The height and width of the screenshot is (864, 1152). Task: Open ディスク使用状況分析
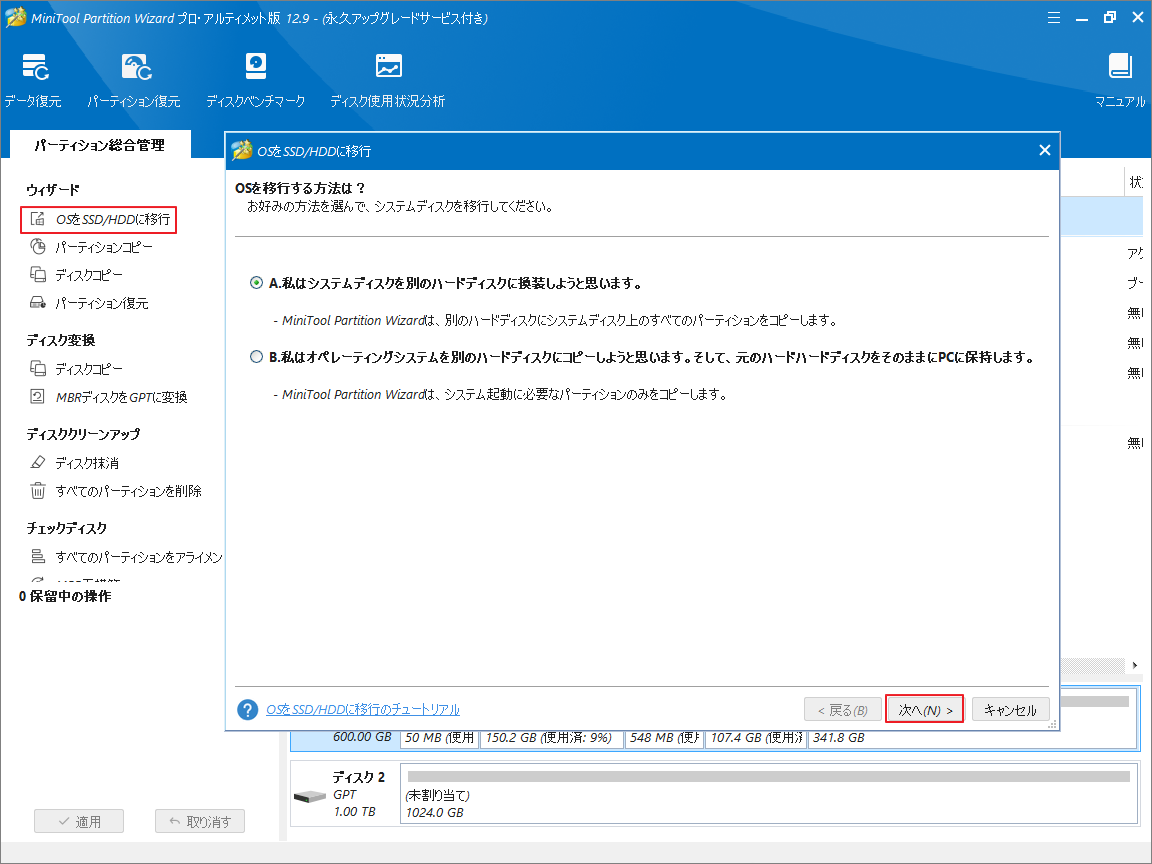pos(388,81)
